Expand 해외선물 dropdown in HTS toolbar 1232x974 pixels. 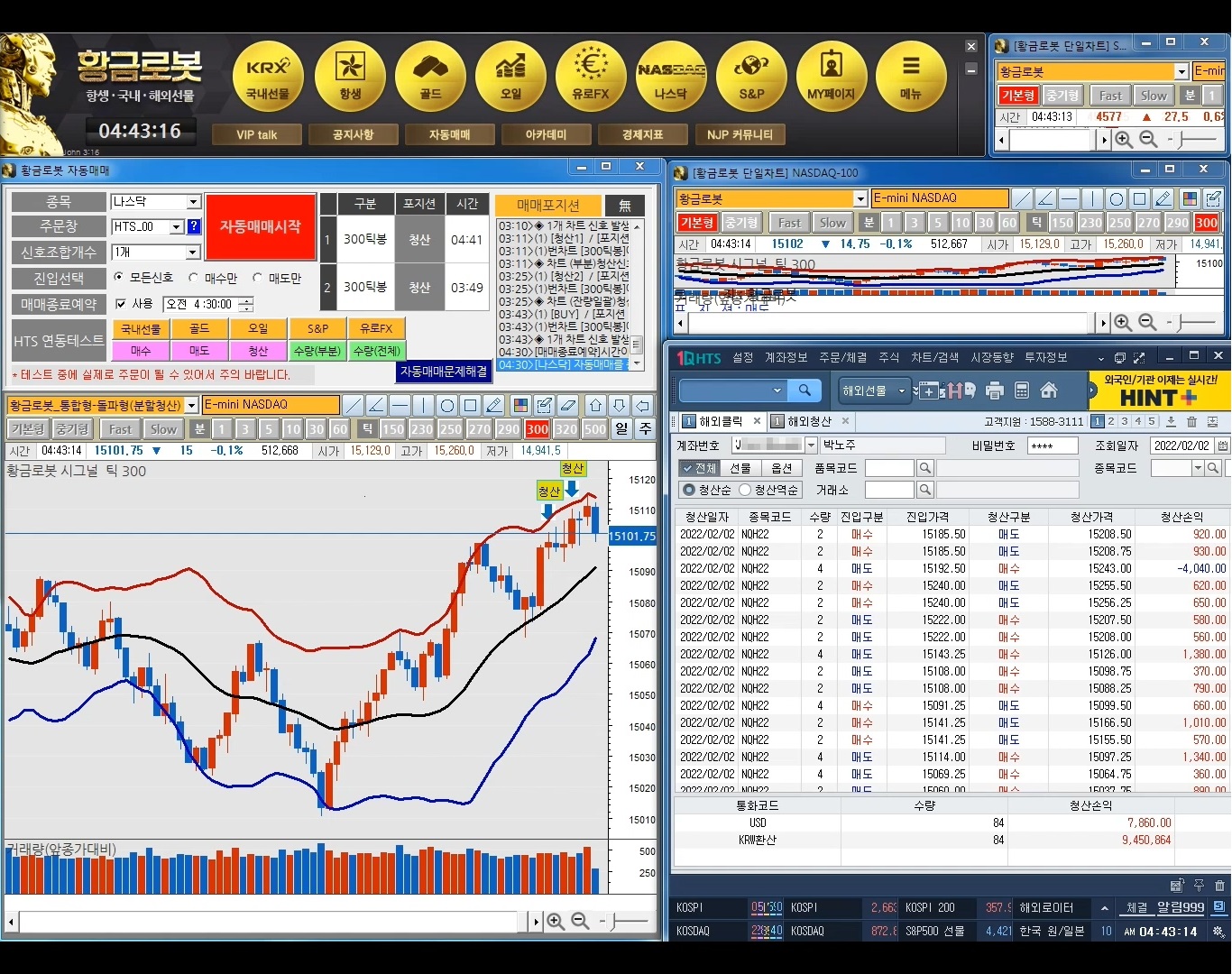901,391
